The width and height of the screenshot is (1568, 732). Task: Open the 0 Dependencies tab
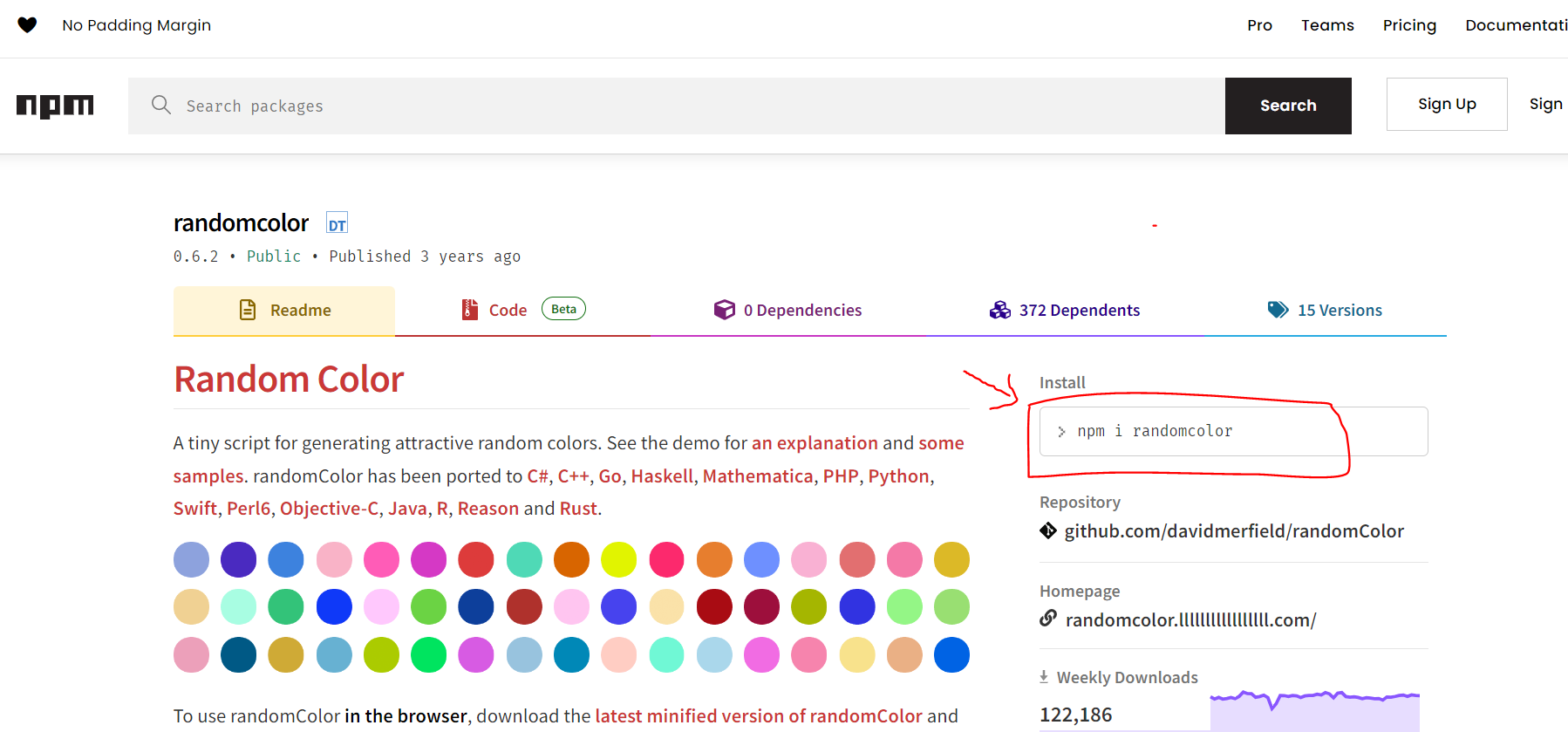[x=787, y=311]
